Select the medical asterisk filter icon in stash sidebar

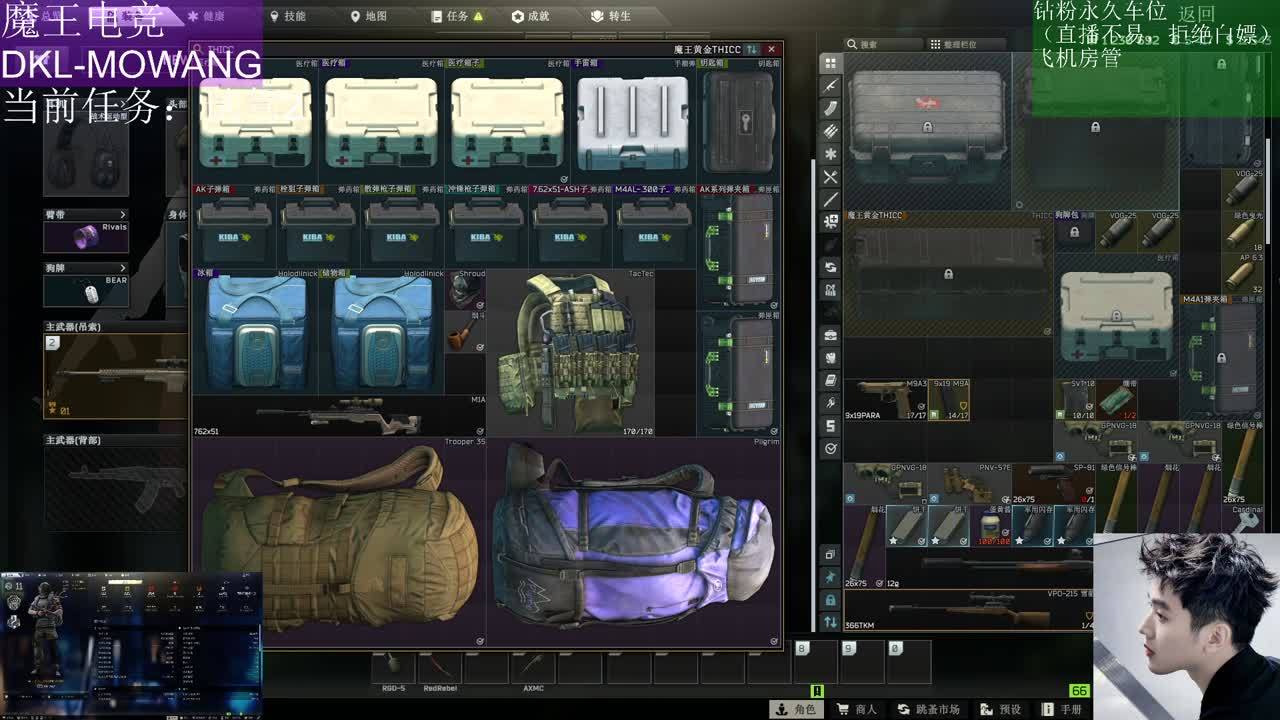[830, 154]
